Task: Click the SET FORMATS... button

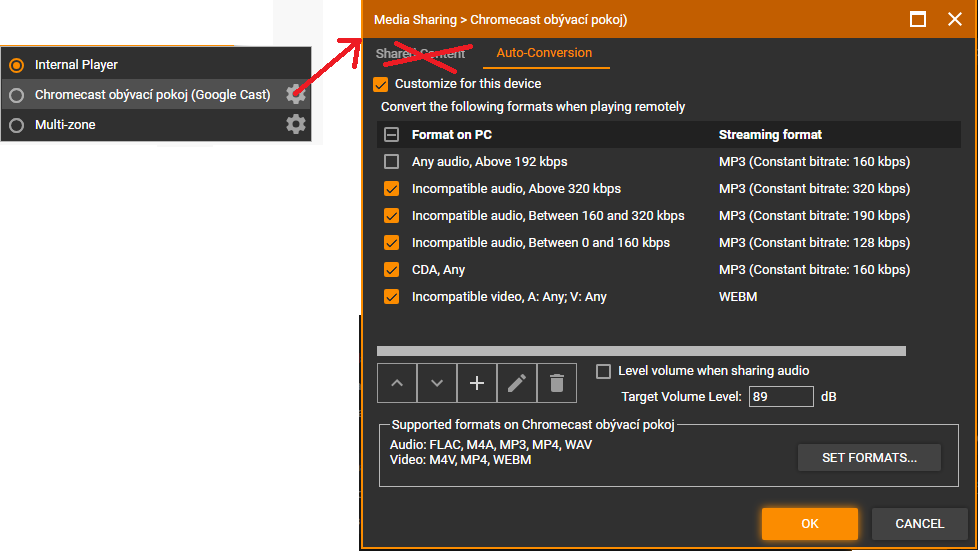Action: coord(868,458)
